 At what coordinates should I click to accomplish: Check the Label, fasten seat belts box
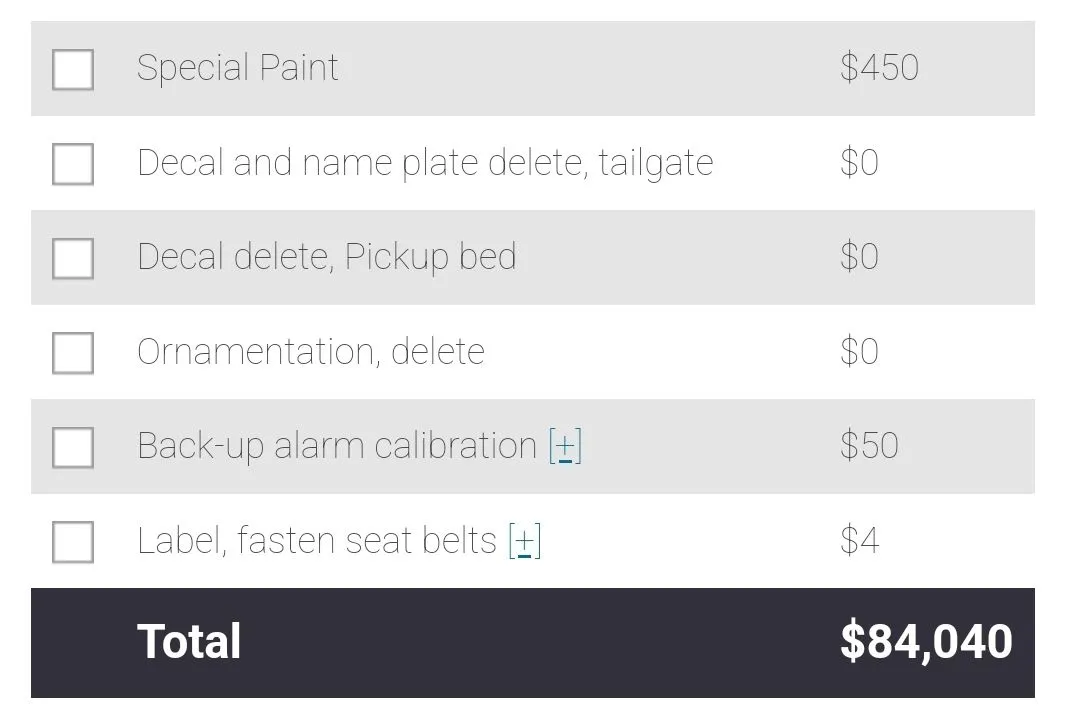click(x=73, y=542)
